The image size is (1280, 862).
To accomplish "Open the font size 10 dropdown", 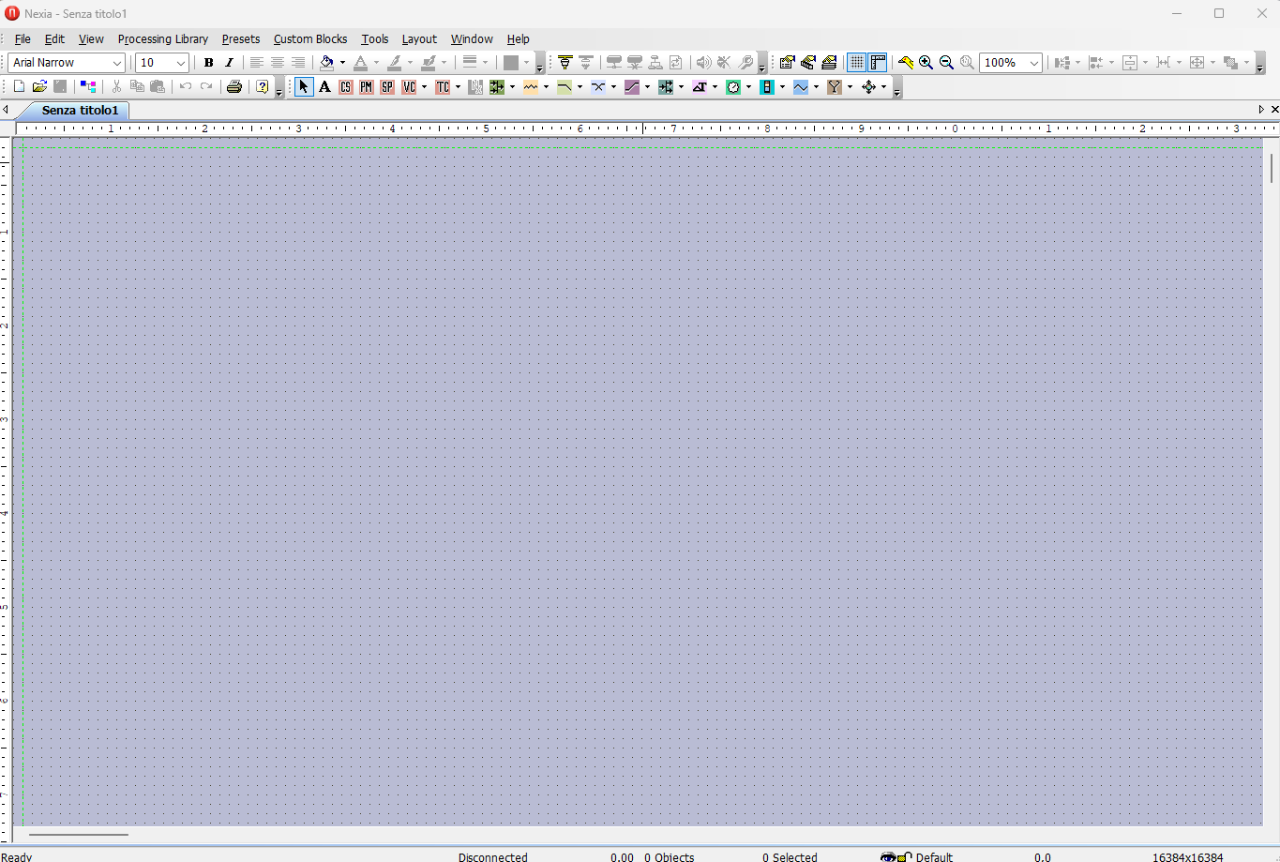I will (163, 62).
